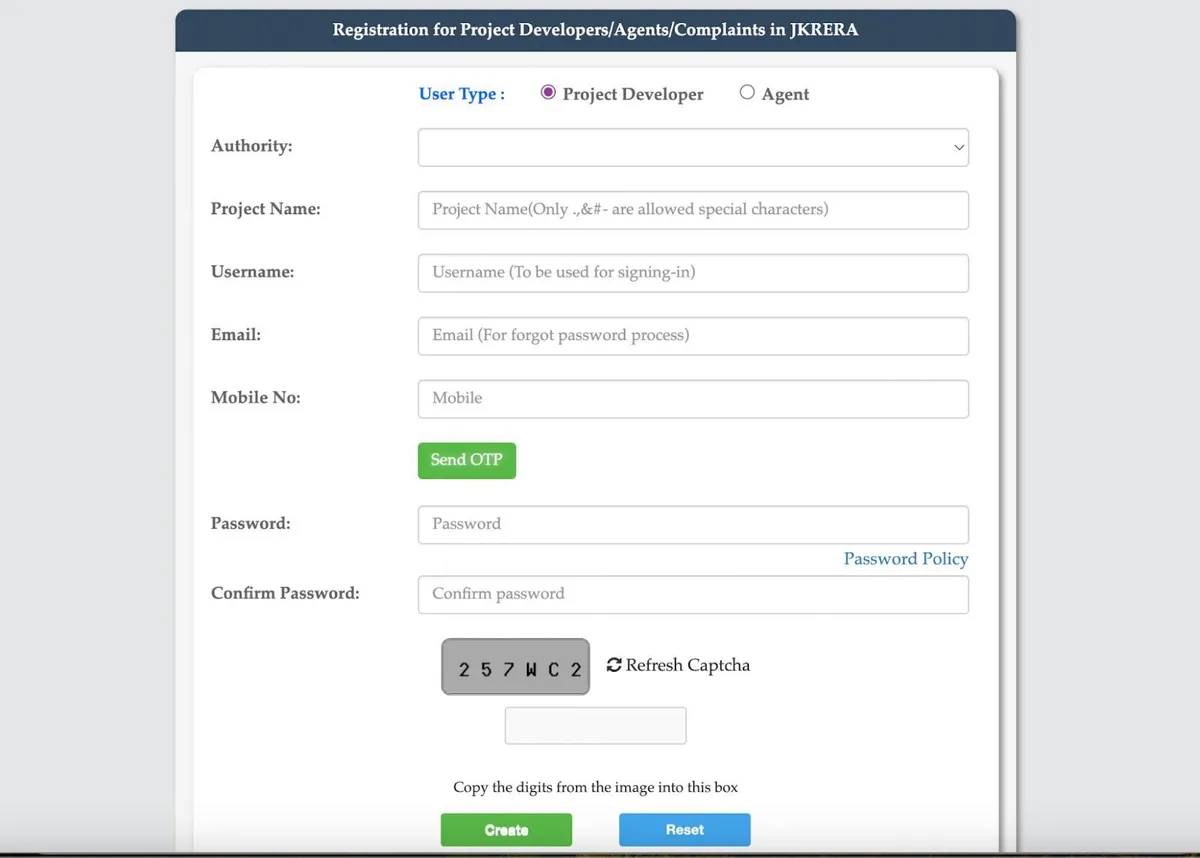Click the captcha image showing 257WC2
The height and width of the screenshot is (858, 1200).
pos(516,667)
